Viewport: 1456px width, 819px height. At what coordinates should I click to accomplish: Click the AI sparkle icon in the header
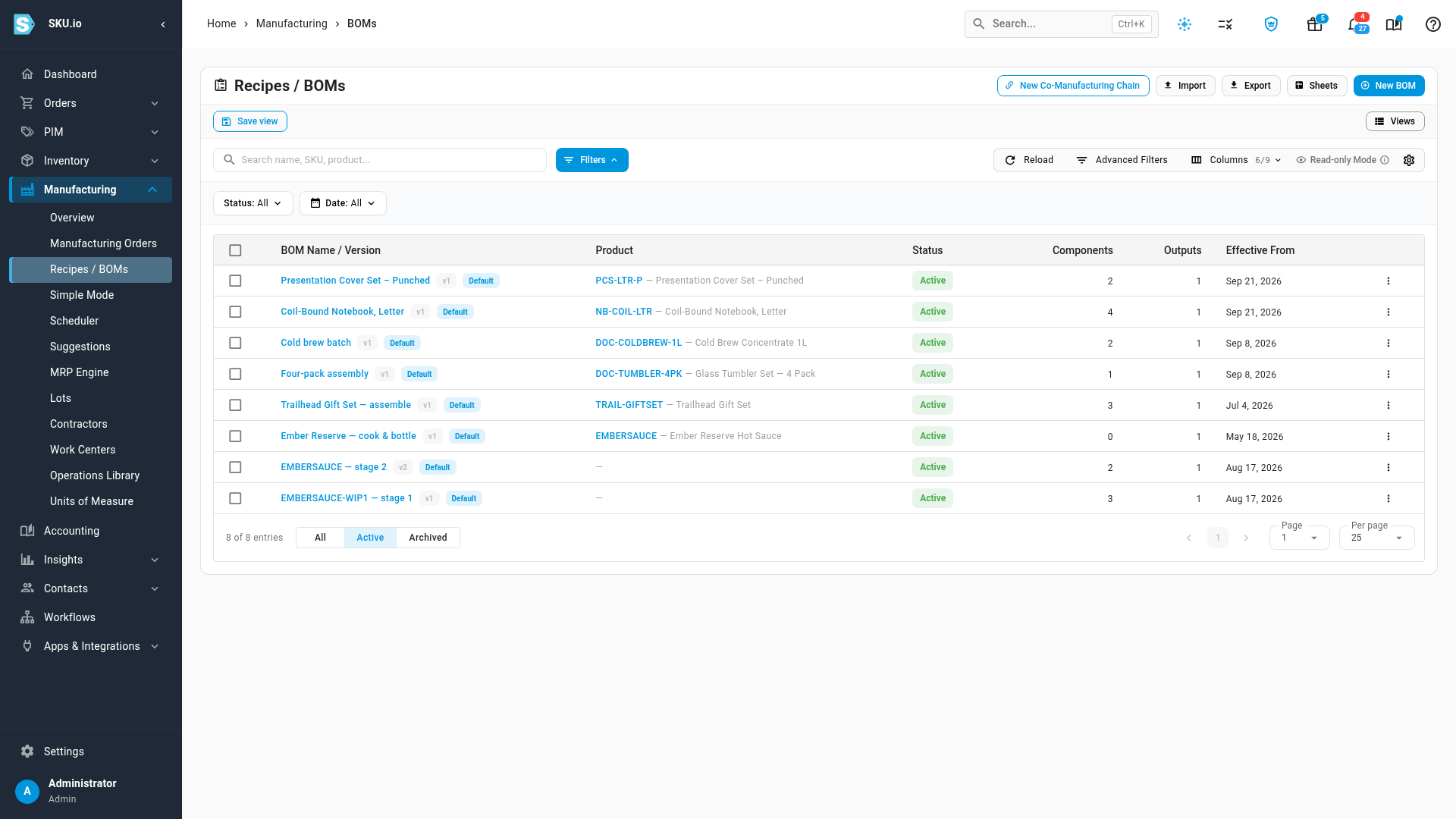tap(1185, 24)
